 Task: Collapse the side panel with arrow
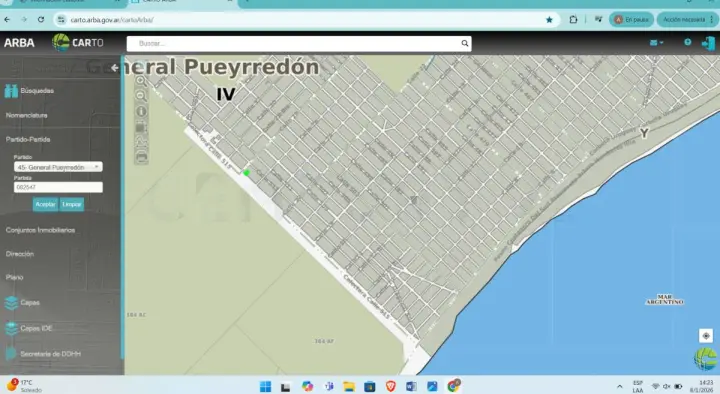point(114,68)
